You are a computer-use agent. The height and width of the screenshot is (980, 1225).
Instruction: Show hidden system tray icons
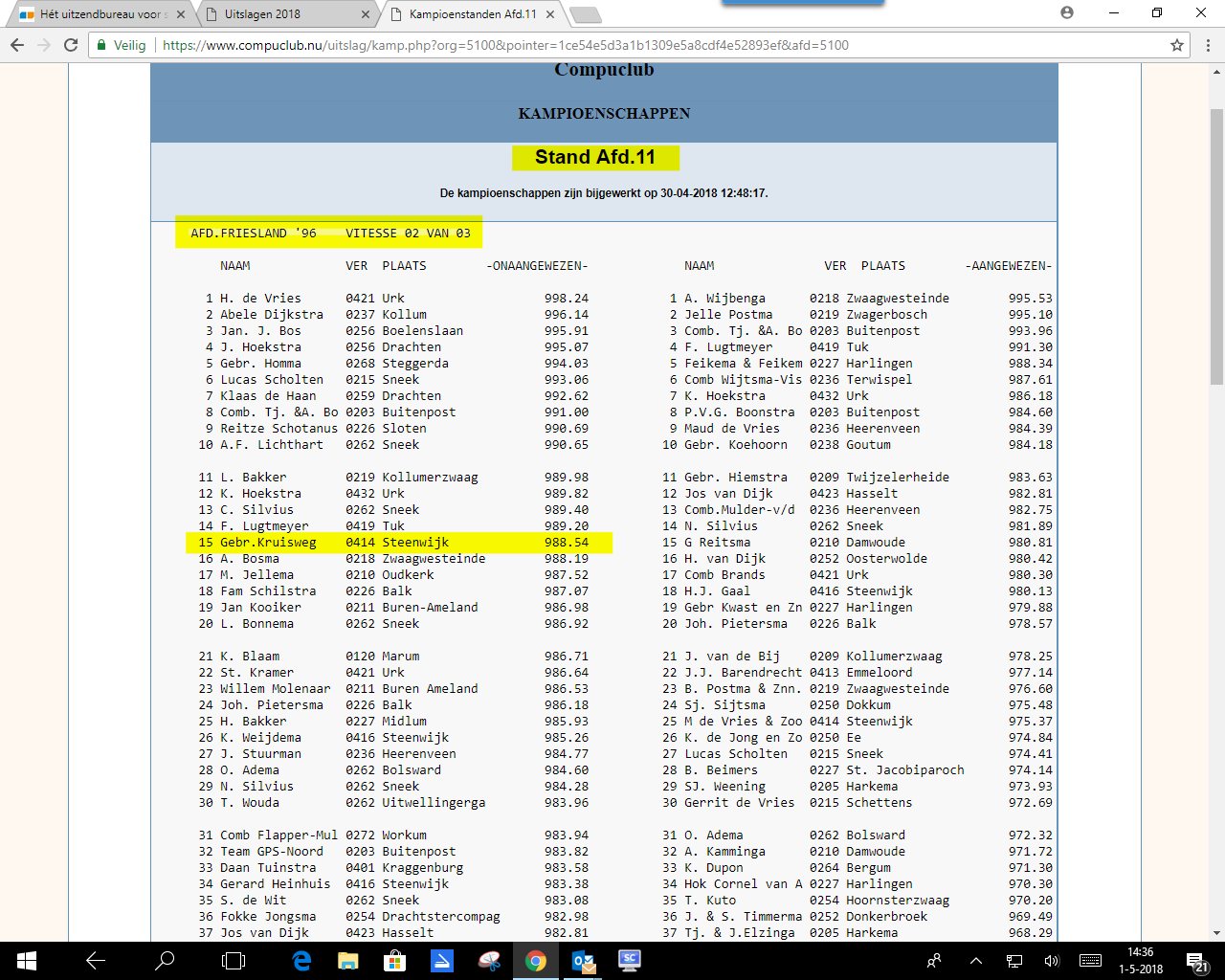click(975, 961)
